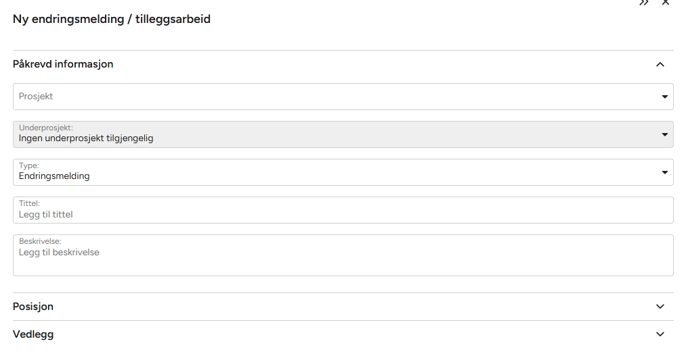
Task: Open the Prosjekt dropdown field
Action: pyautogui.click(x=343, y=97)
